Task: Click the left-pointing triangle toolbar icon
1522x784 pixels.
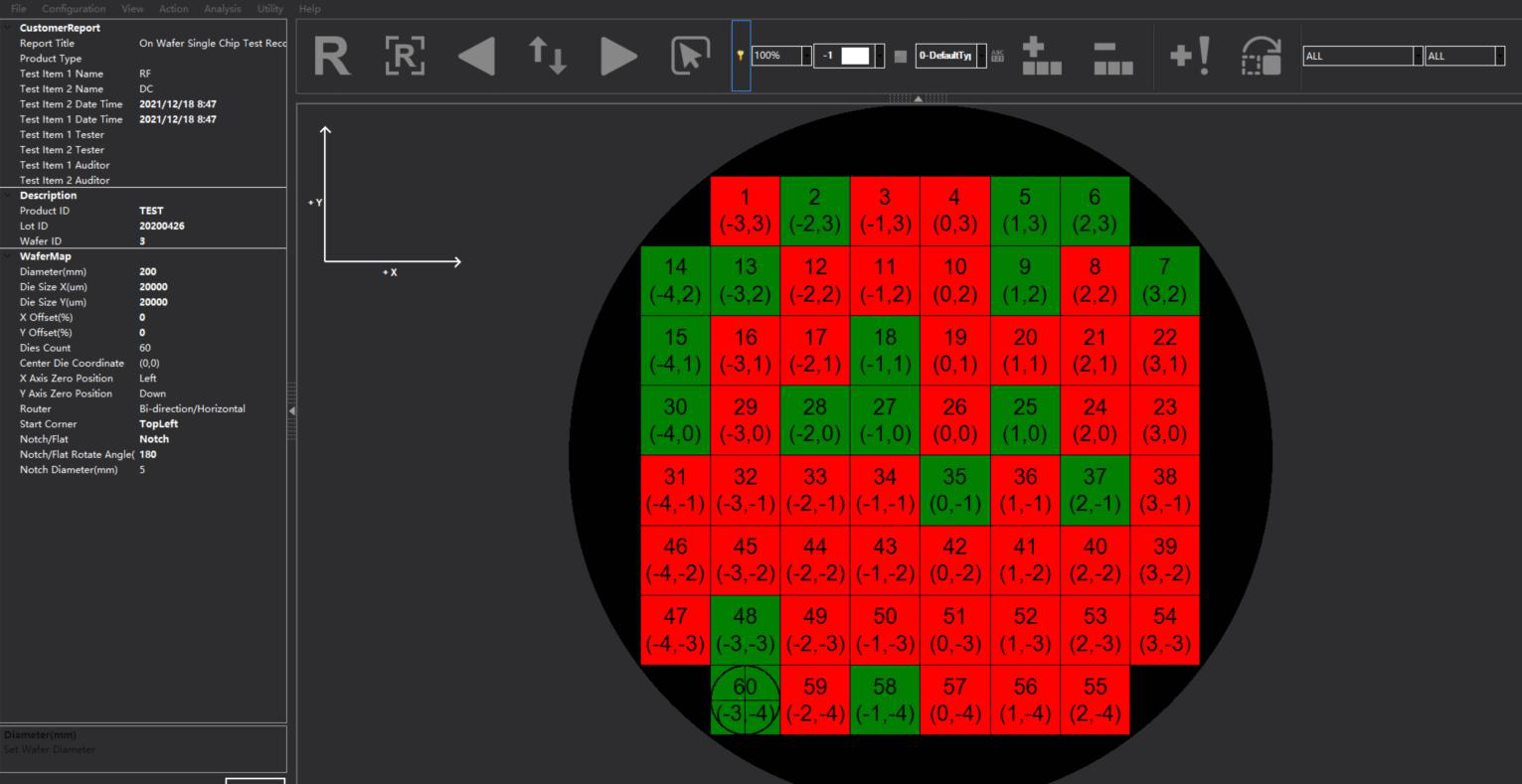Action: point(477,56)
